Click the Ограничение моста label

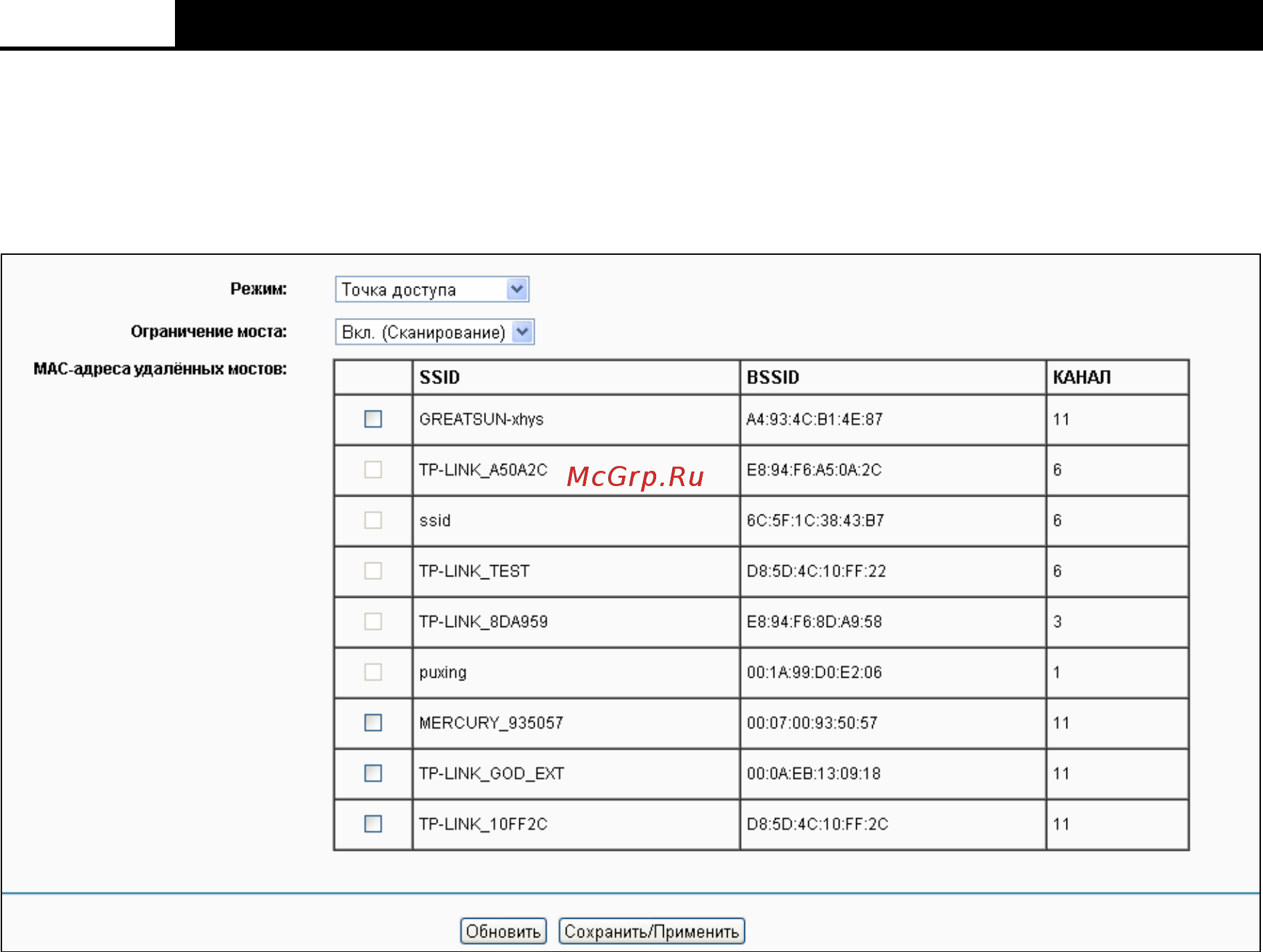(209, 331)
